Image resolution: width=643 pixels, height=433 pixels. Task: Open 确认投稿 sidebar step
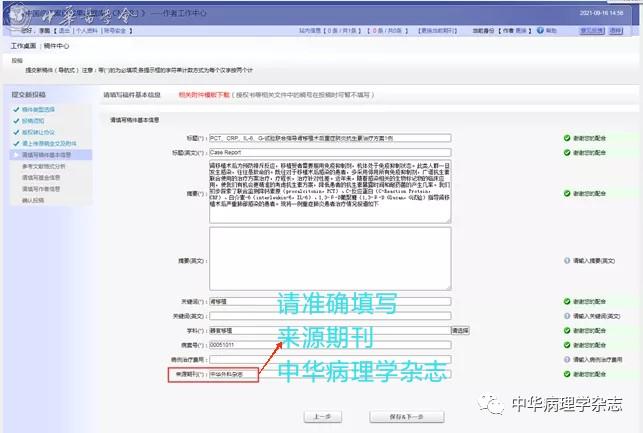tap(33, 200)
